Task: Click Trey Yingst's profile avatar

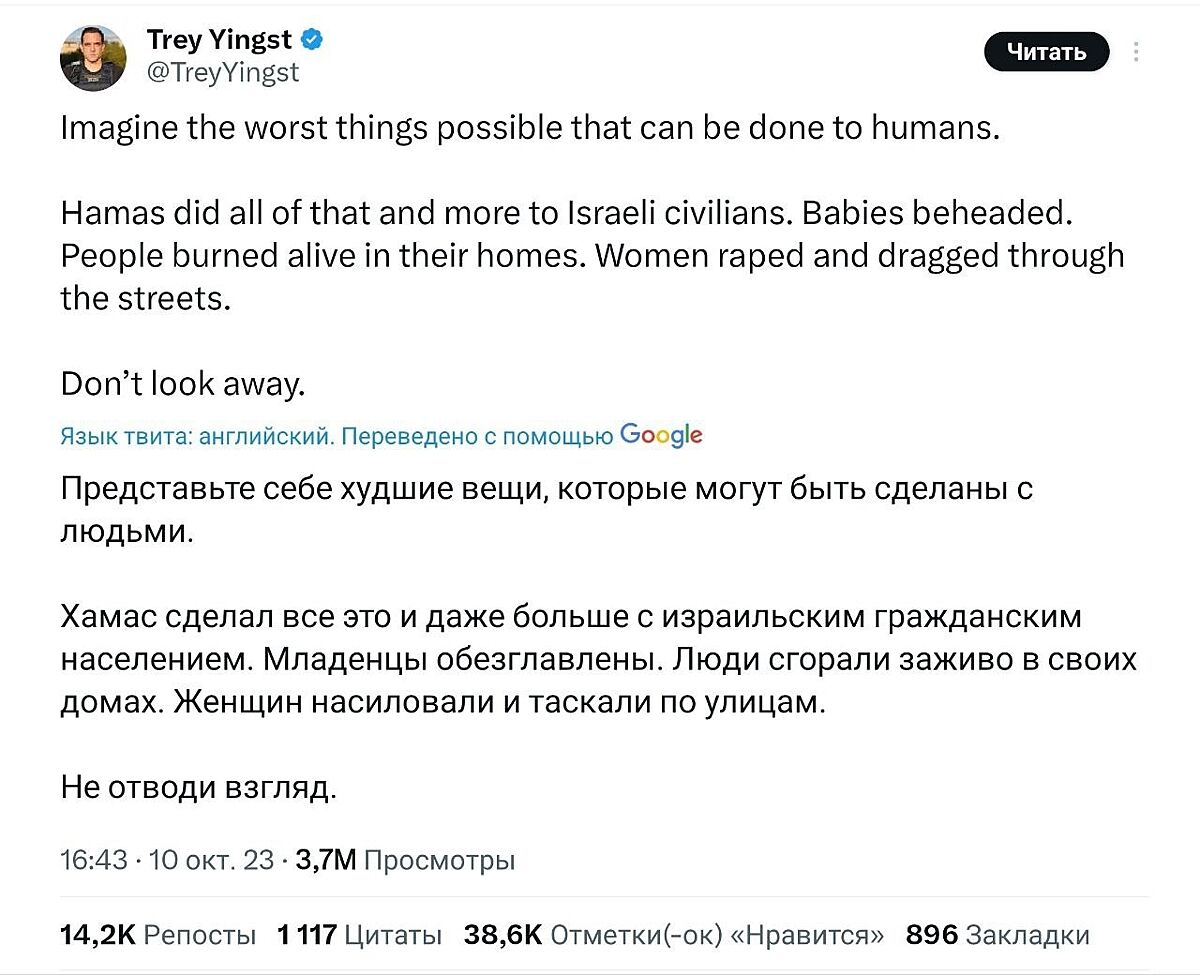Action: coord(93,57)
